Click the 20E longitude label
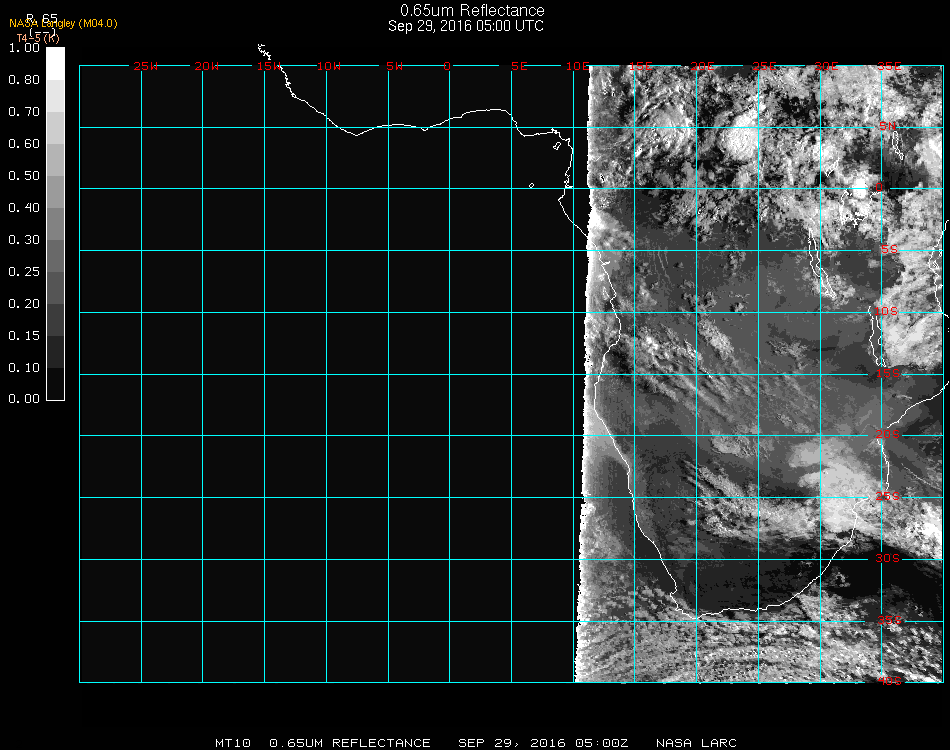This screenshot has height=750, width=950. click(x=703, y=66)
